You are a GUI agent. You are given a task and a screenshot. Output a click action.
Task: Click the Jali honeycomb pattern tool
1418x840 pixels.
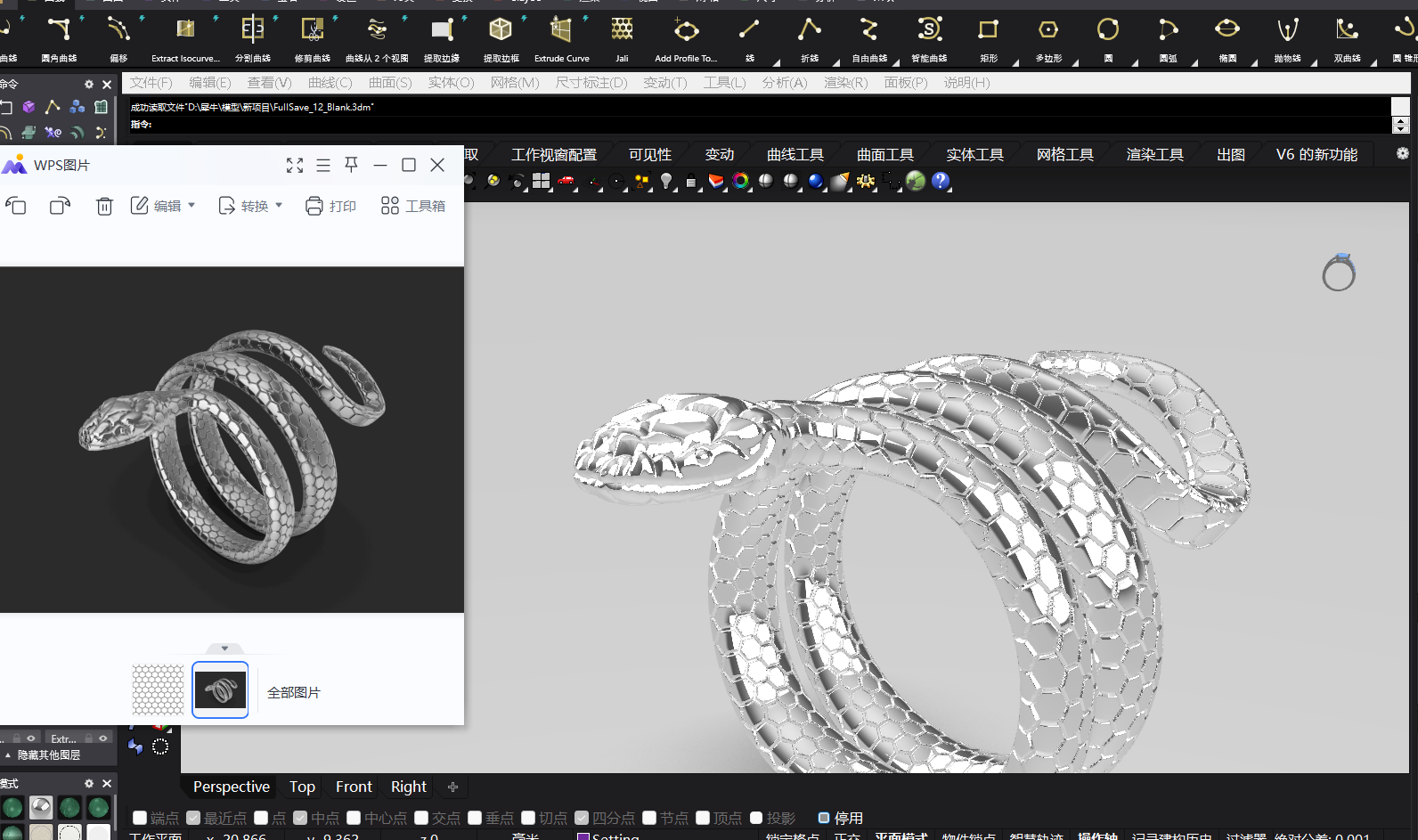click(x=622, y=31)
